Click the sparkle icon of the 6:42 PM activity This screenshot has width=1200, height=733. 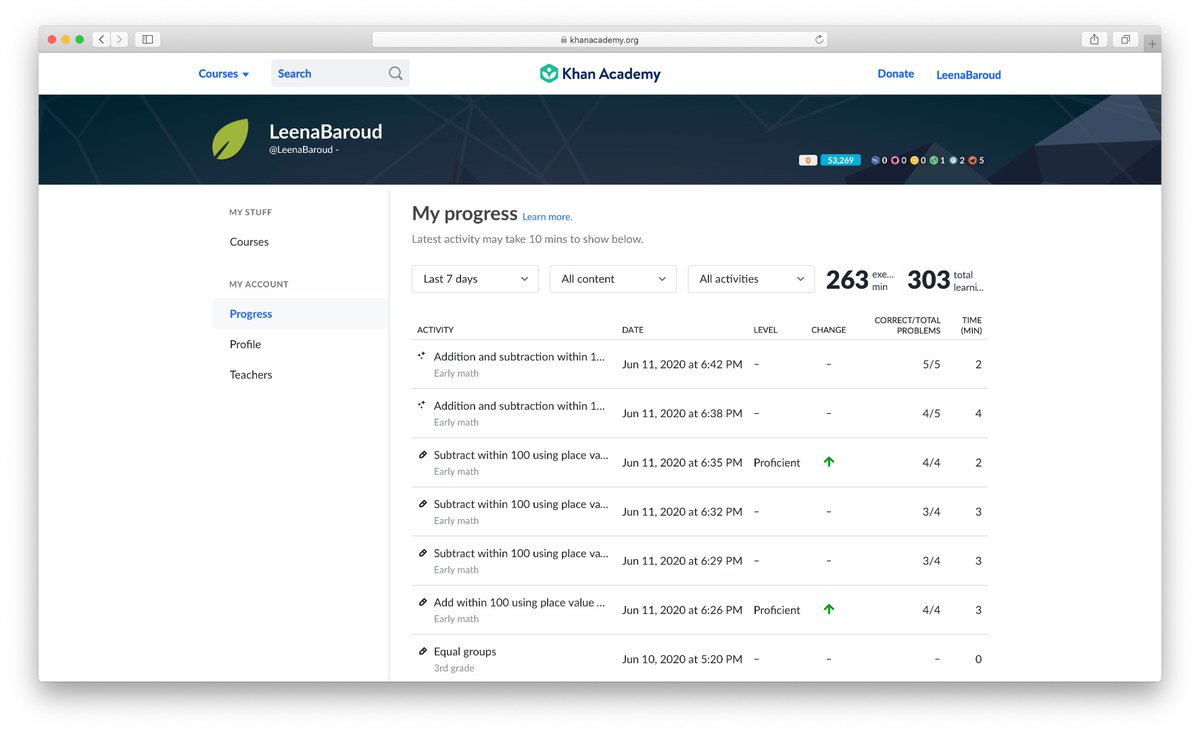tap(422, 355)
